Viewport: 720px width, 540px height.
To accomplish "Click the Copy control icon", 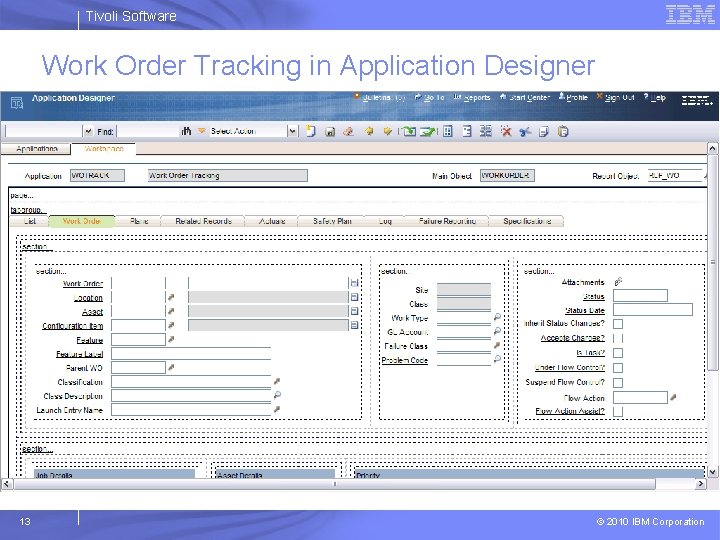I will pos(544,132).
